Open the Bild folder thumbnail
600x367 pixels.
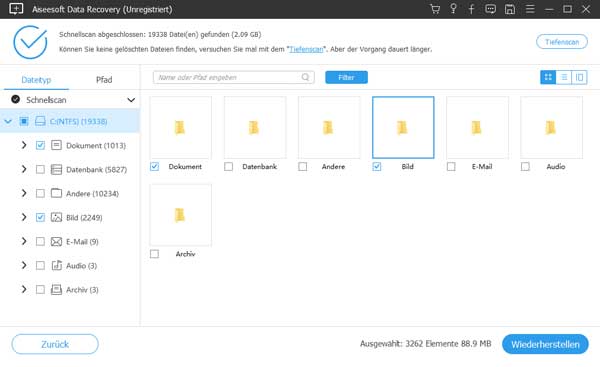(x=403, y=127)
